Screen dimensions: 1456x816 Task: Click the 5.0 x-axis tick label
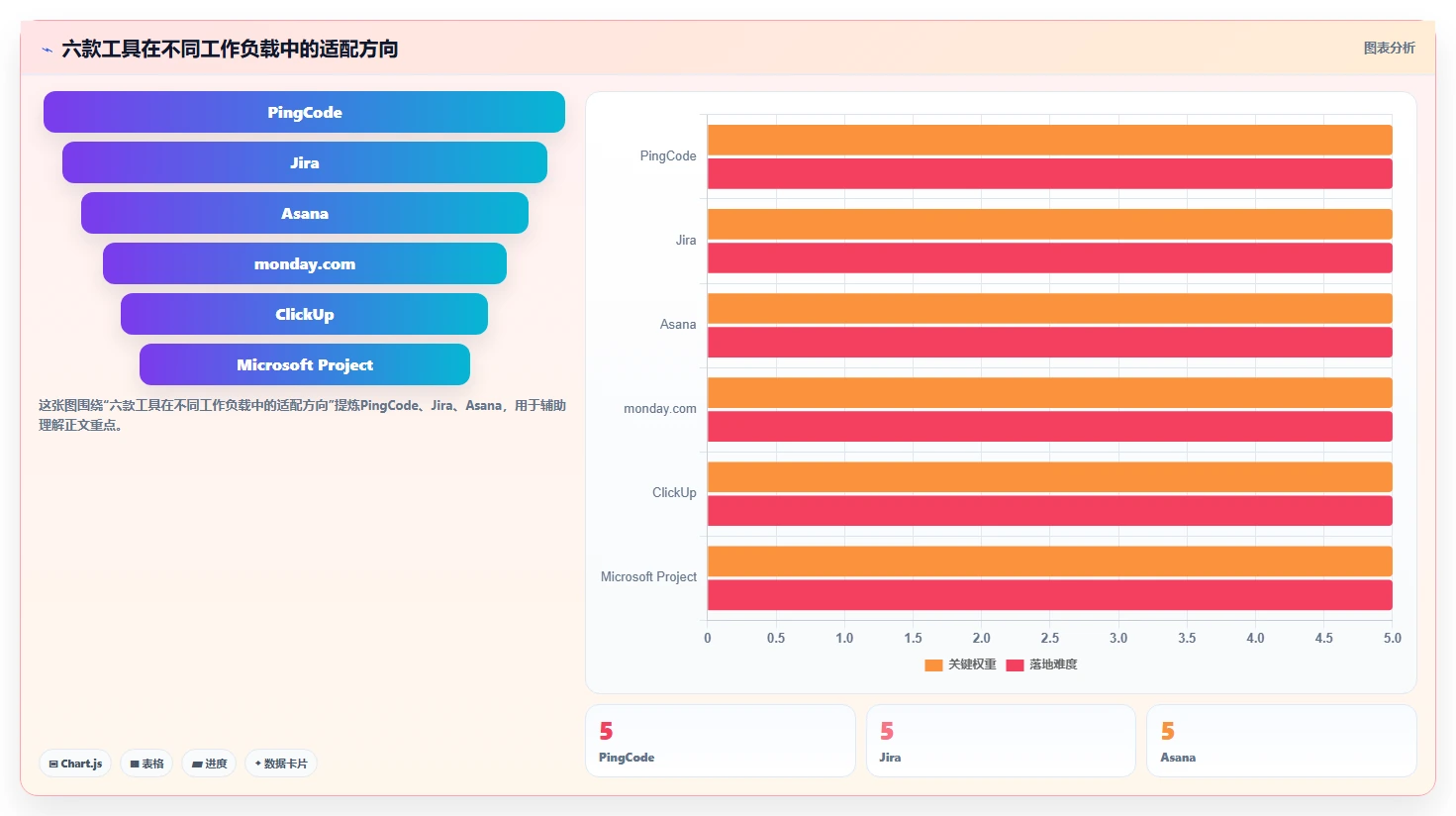[1392, 638]
